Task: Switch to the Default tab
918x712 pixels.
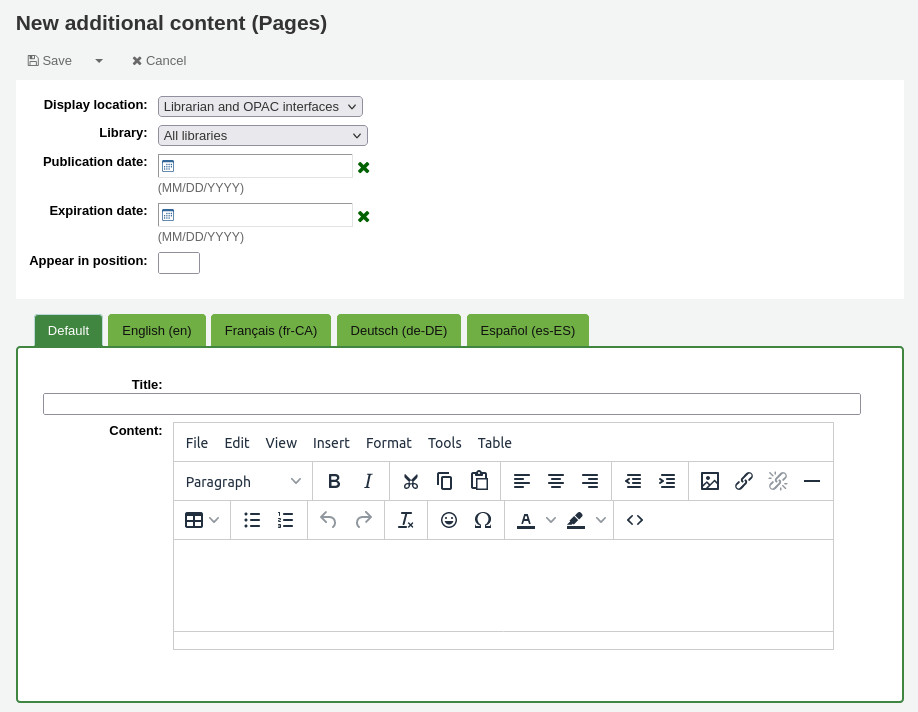Action: (x=68, y=331)
